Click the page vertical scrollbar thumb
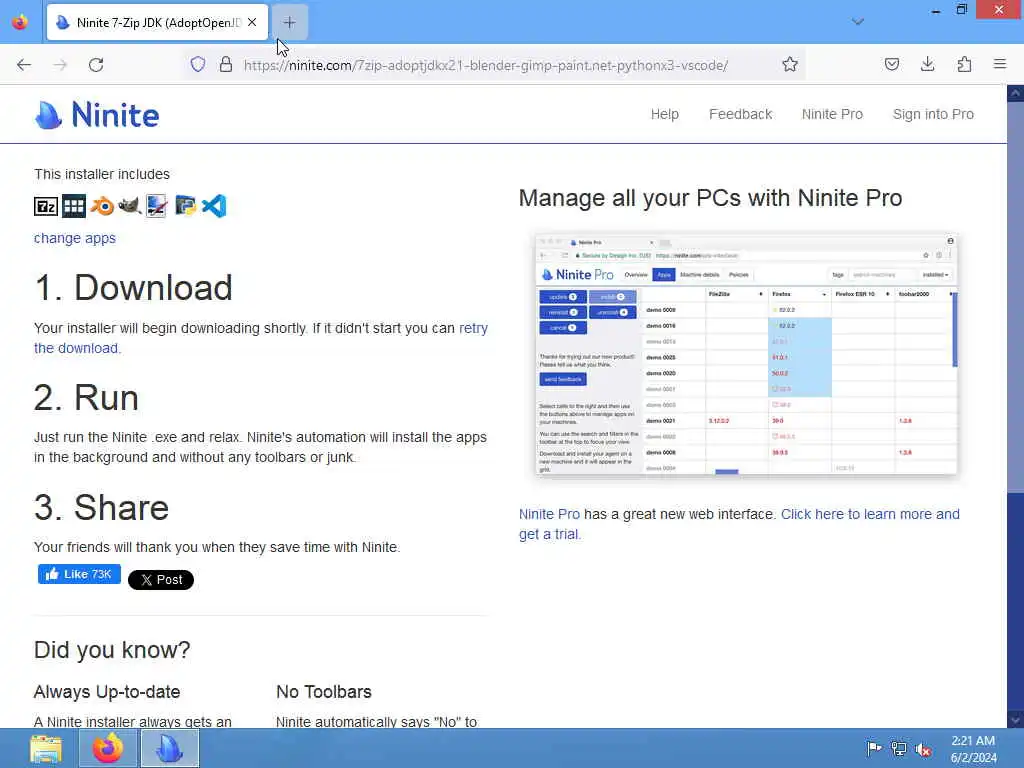The height and width of the screenshot is (768, 1024). [x=1015, y=297]
